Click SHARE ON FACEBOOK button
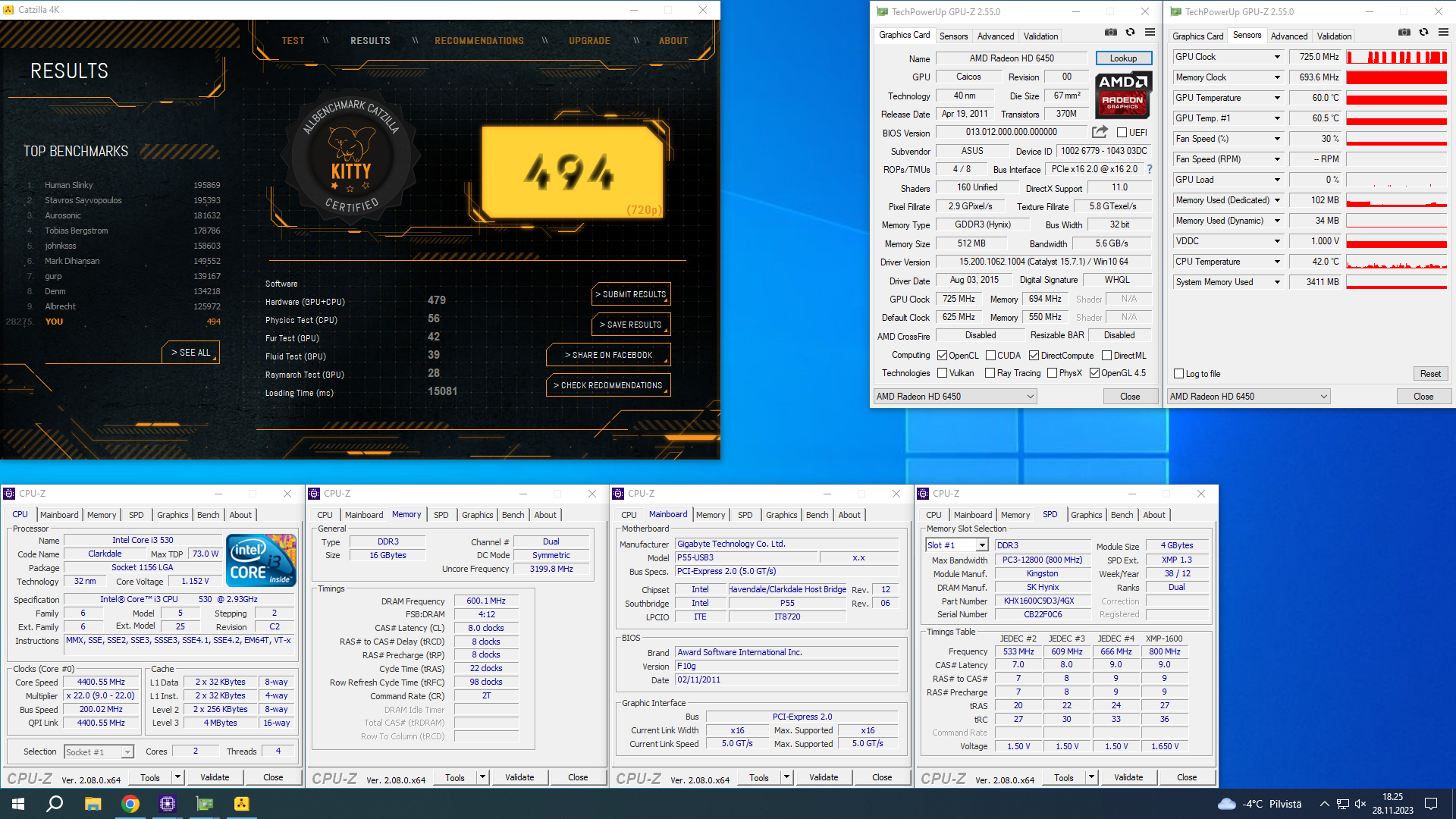 click(608, 355)
